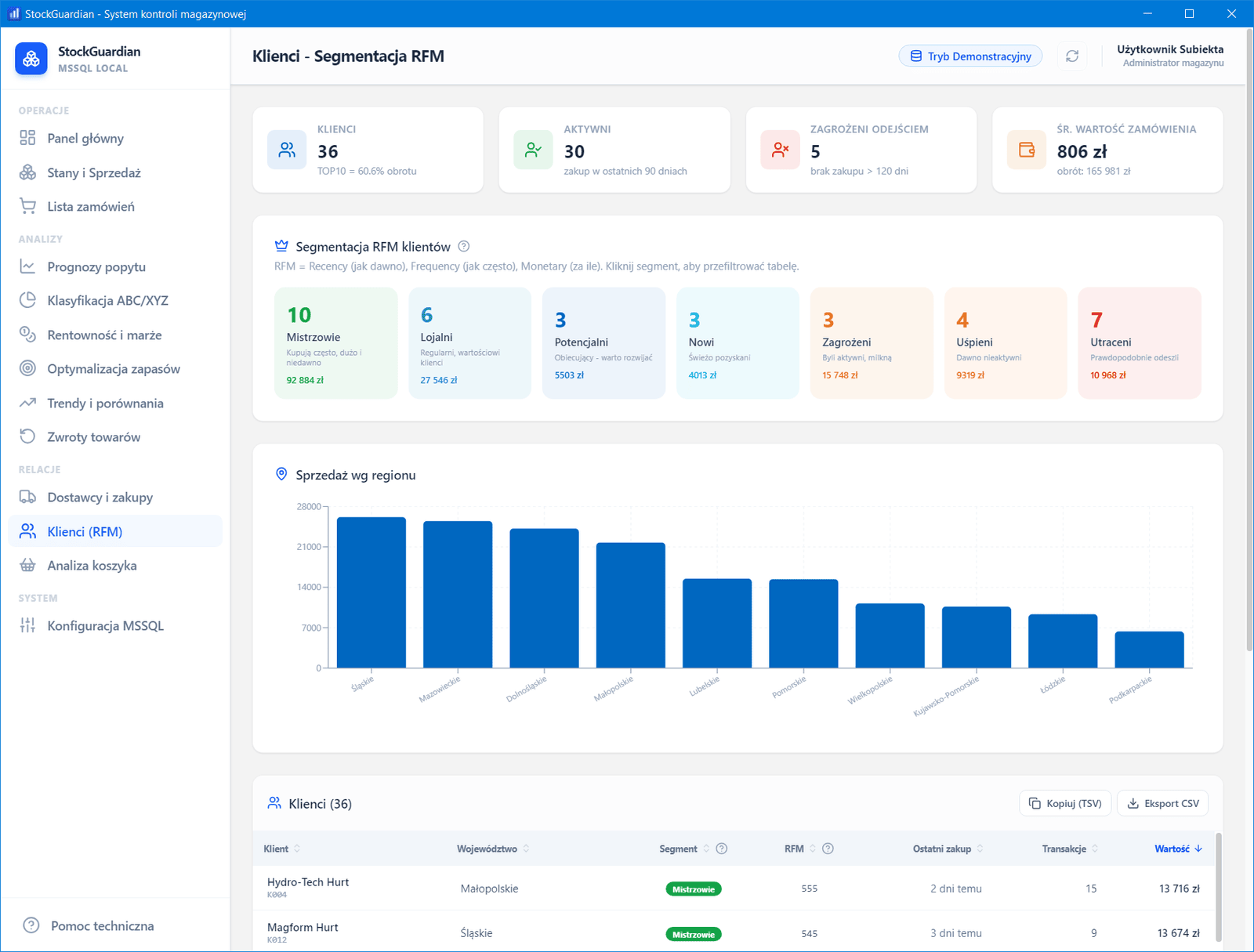Screen dimensions: 1254x952
Task: Sort by RFM column header
Action: pyautogui.click(x=799, y=849)
